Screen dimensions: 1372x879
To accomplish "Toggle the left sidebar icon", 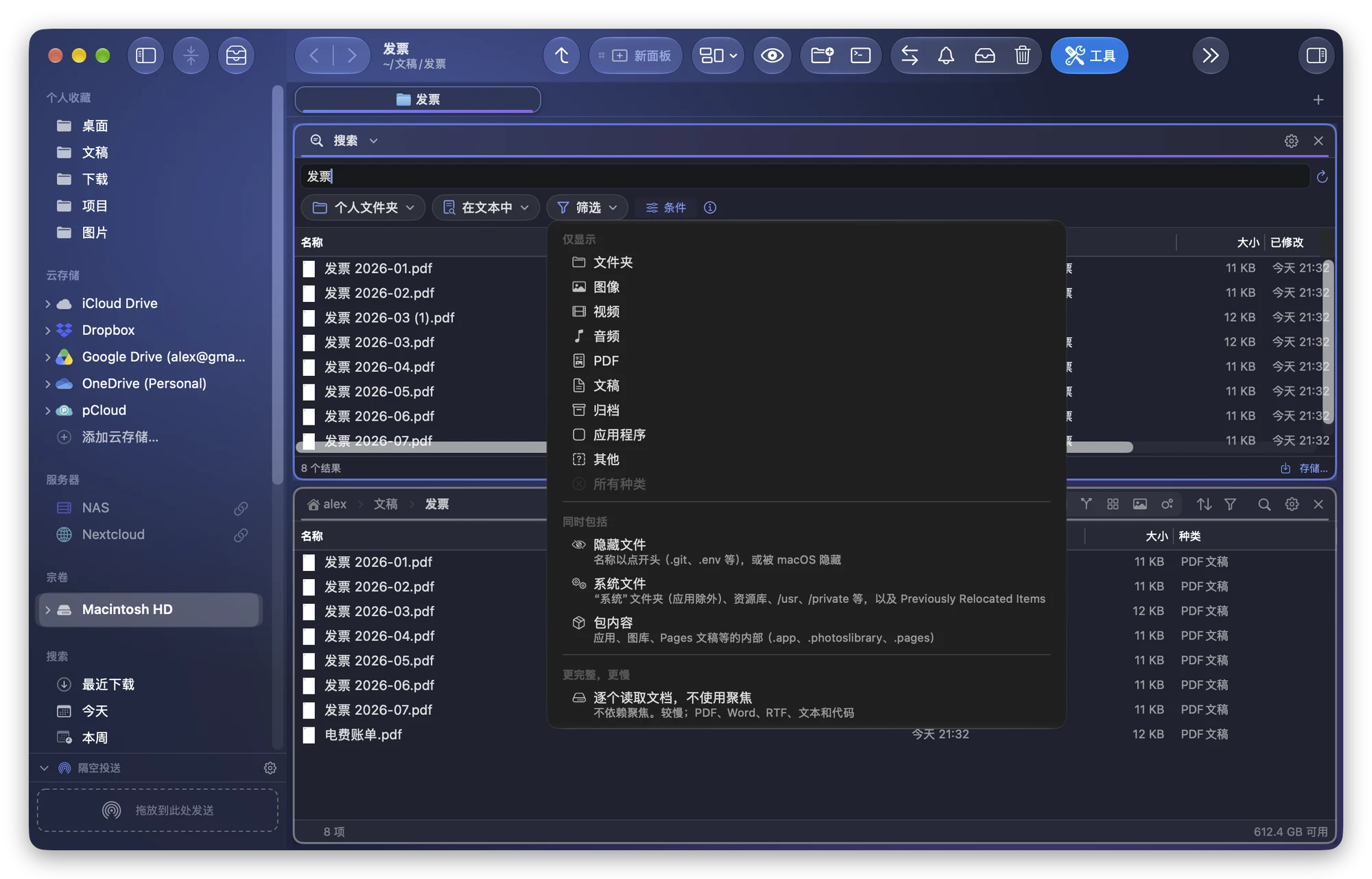I will 145,56.
